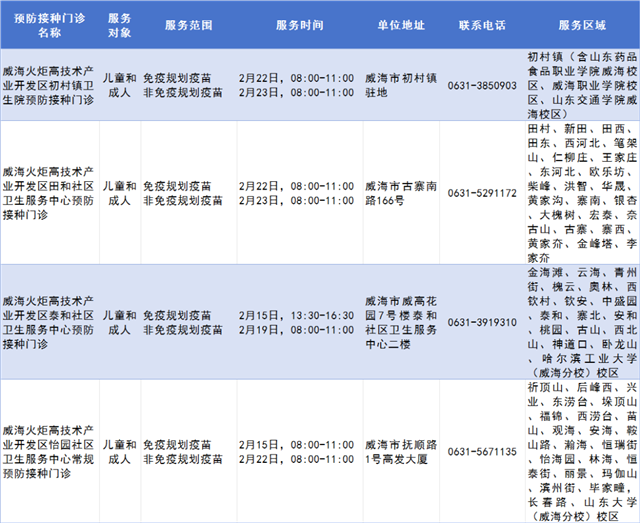Click the 联系电话 column header
The height and width of the screenshot is (523, 640).
(x=481, y=25)
